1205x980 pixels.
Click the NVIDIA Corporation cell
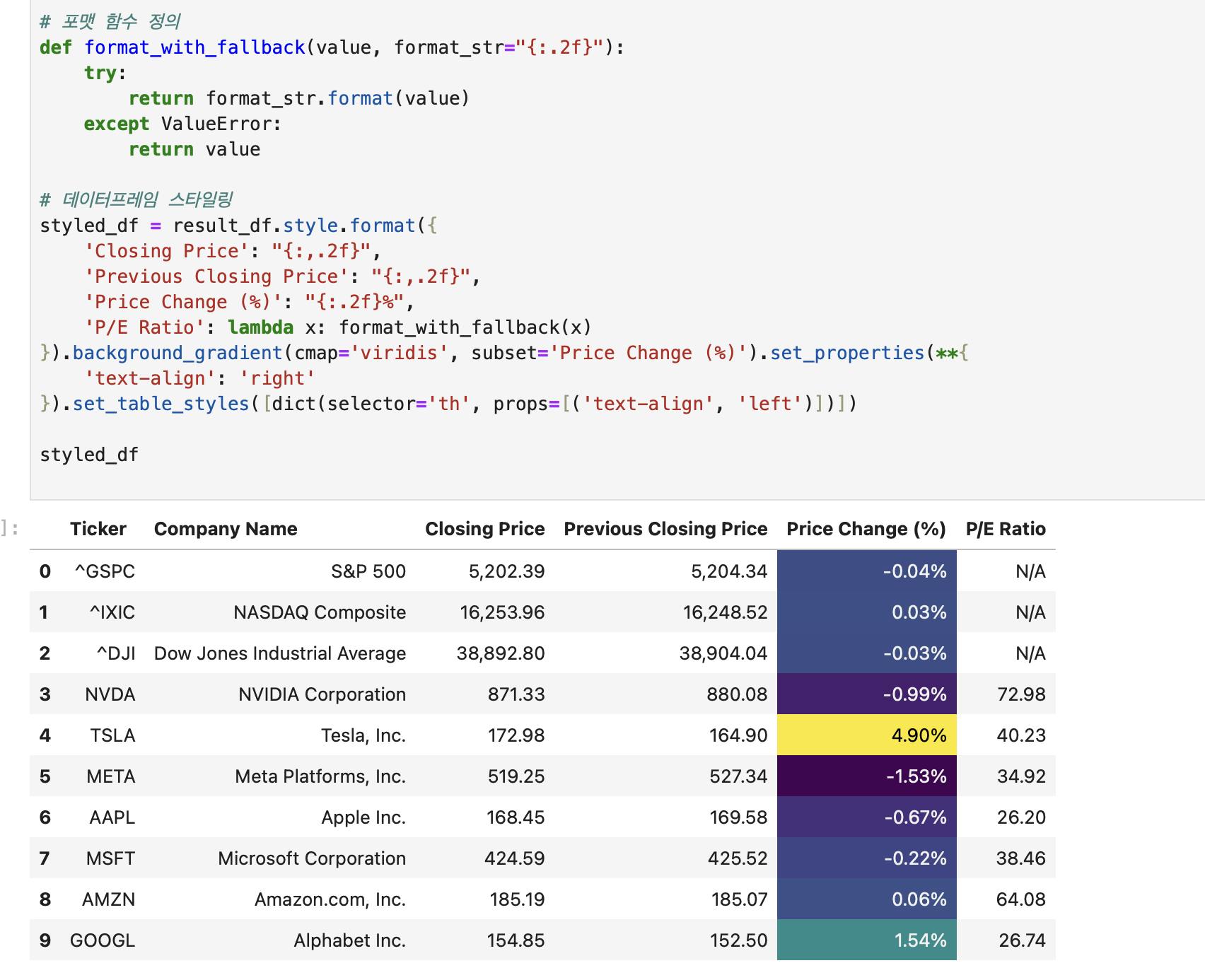point(322,694)
